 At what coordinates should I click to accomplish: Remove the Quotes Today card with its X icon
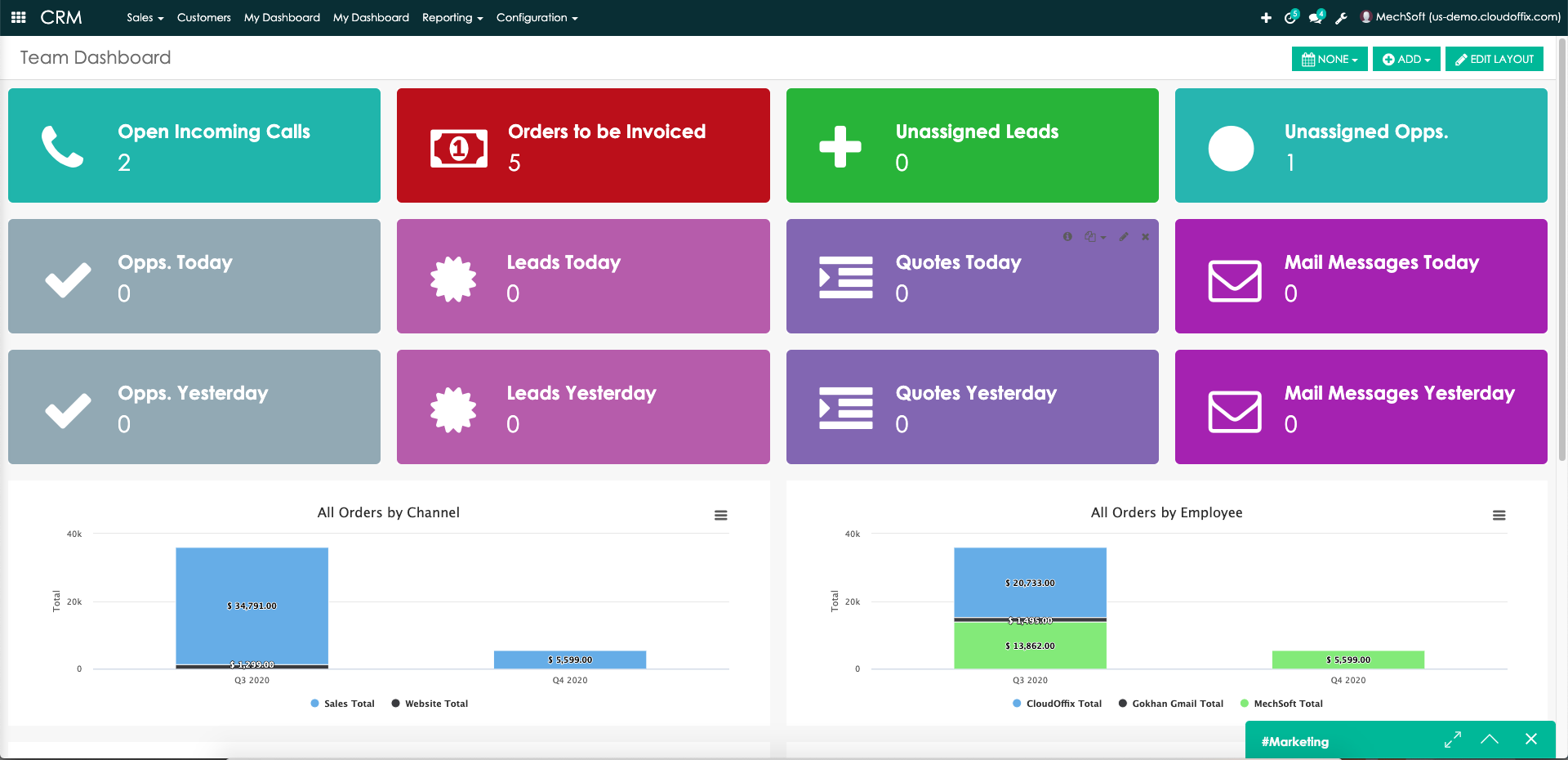tap(1145, 236)
